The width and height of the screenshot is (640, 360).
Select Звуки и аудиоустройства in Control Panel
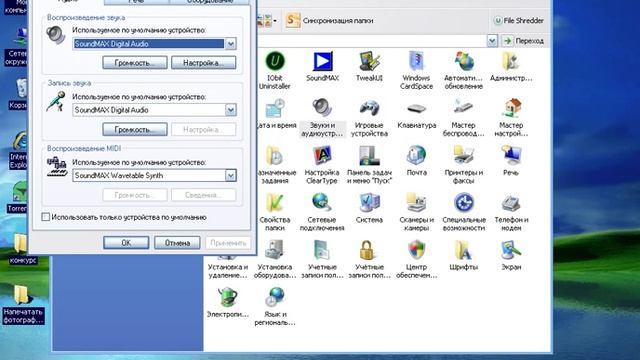322,118
